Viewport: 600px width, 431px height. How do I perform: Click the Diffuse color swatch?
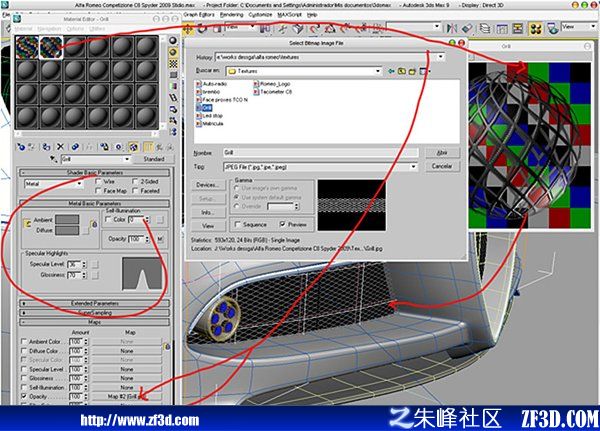tap(67, 230)
